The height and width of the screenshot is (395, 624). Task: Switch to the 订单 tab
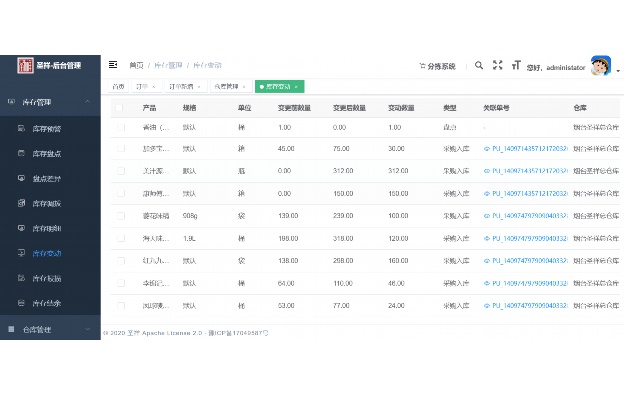point(146,86)
